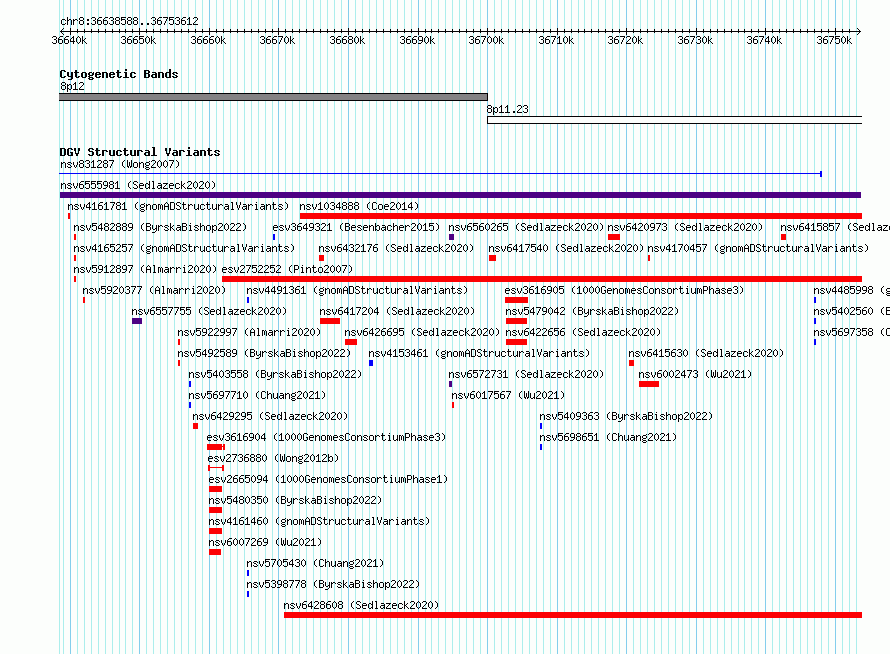The height and width of the screenshot is (654, 890).
Task: Click the 36650k ruler tick label
Action: pyautogui.click(x=138, y=40)
